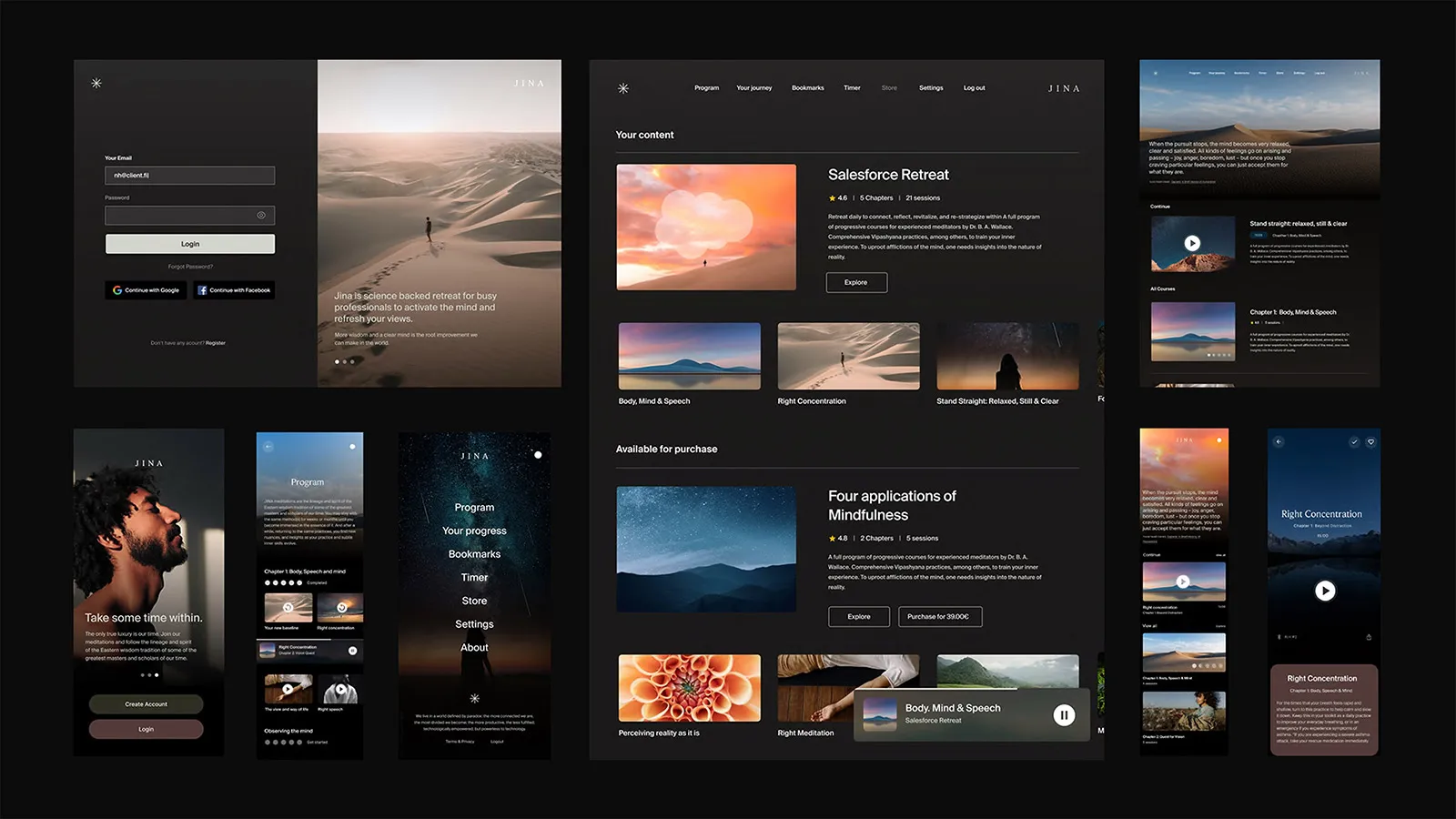Click the Facebook icon on Continue with Facebook
1456x819 pixels.
click(x=202, y=290)
